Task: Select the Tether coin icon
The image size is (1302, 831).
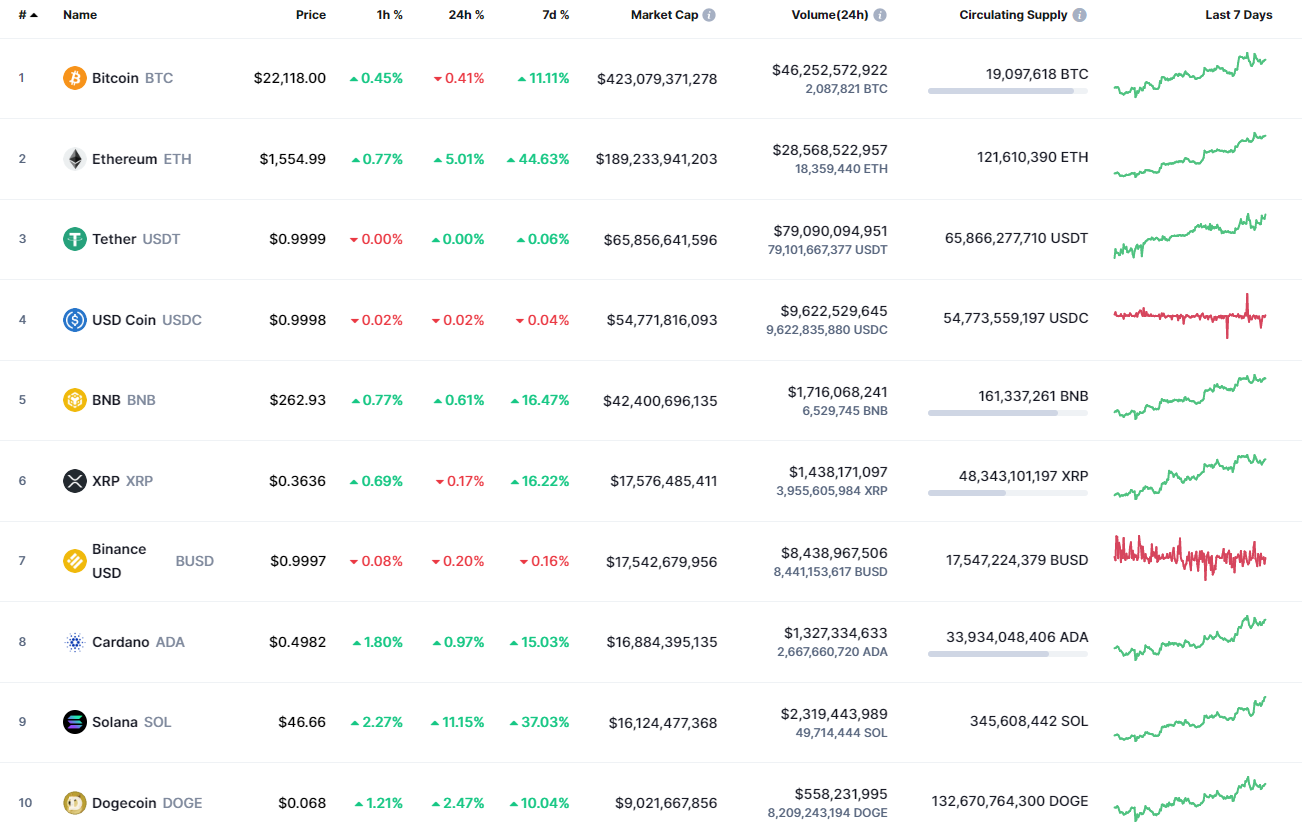Action: 74,238
